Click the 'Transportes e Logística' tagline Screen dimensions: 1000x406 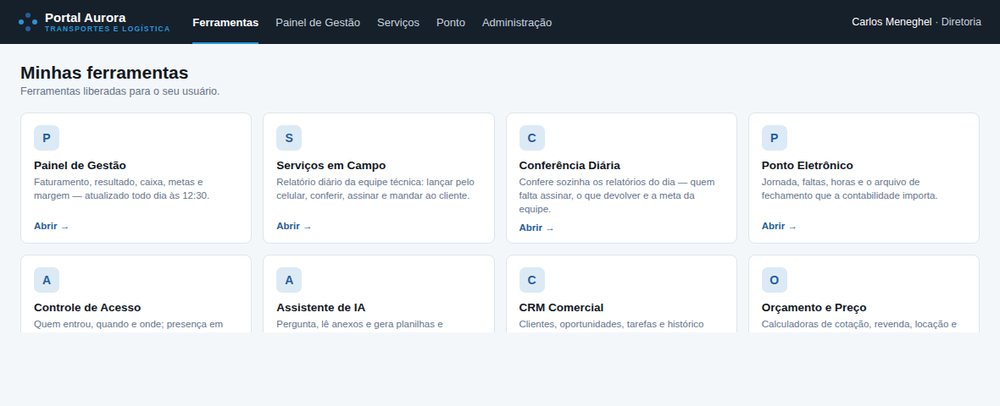[x=107, y=29]
